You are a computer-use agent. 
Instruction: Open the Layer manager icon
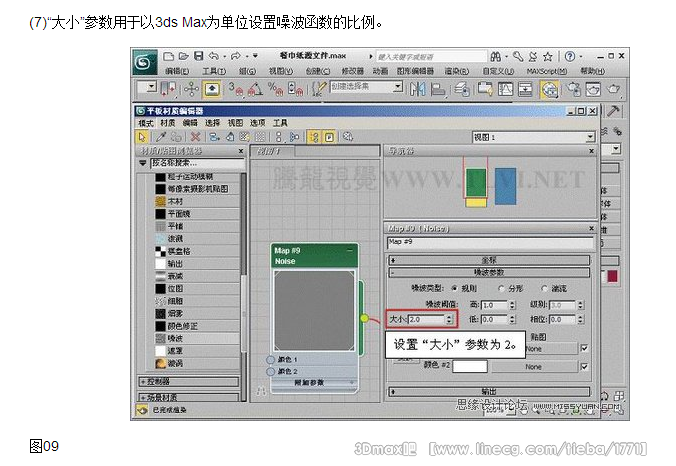pos(462,89)
